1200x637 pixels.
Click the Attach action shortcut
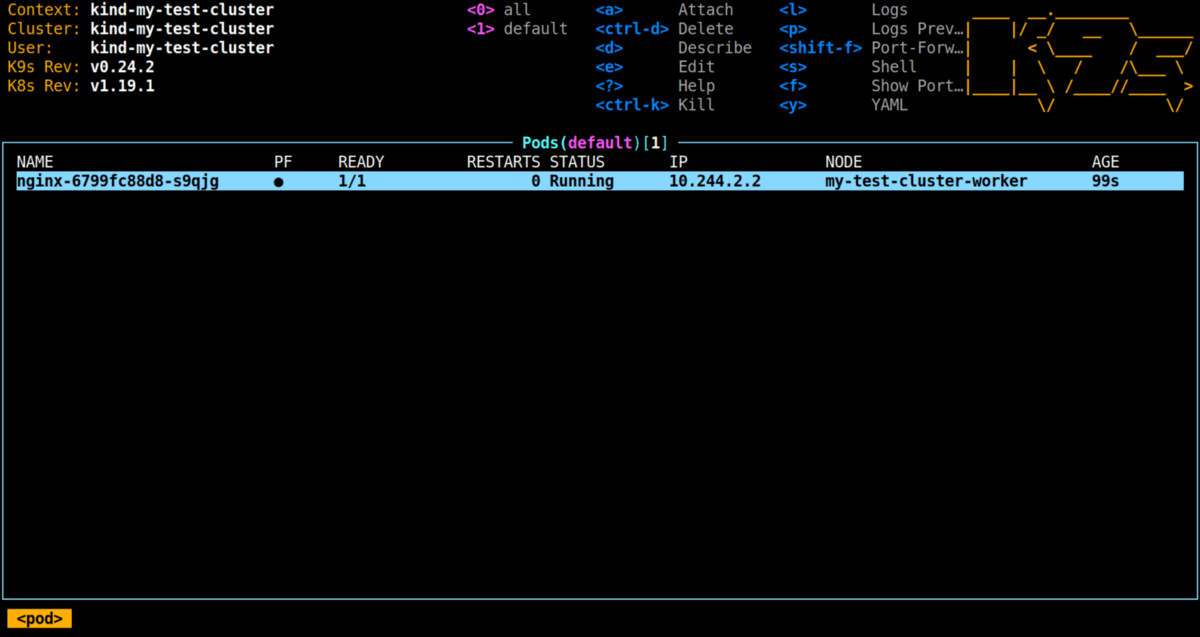point(706,10)
